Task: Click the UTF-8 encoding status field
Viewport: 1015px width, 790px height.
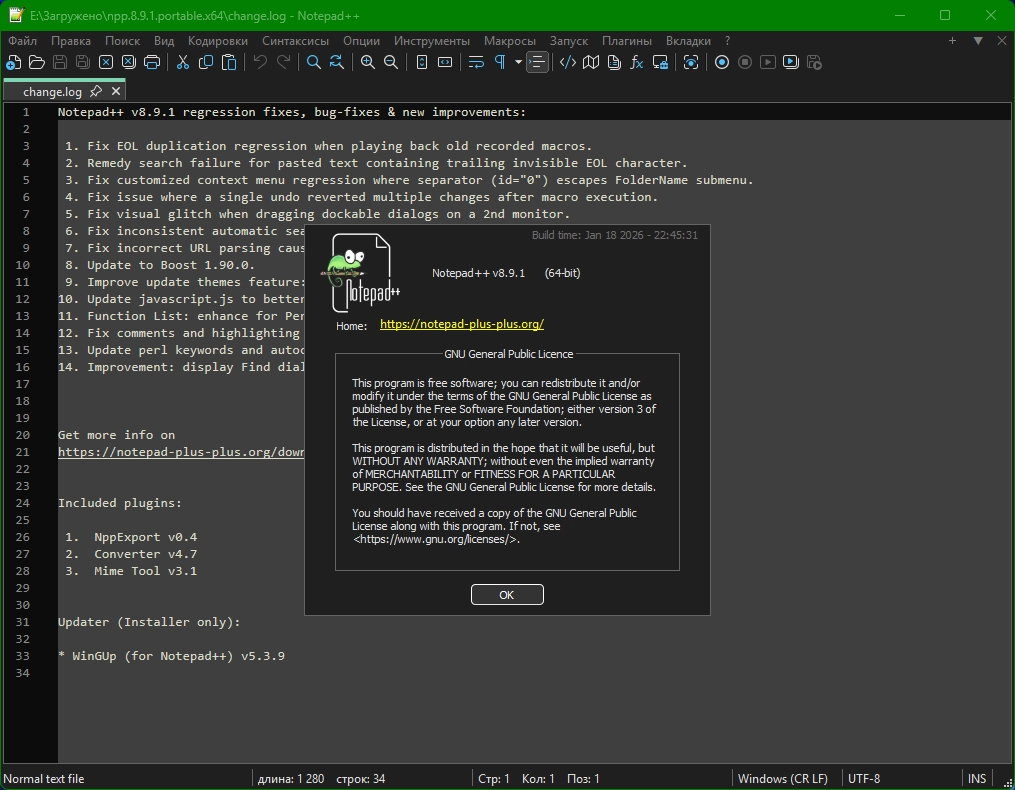Action: click(x=864, y=778)
